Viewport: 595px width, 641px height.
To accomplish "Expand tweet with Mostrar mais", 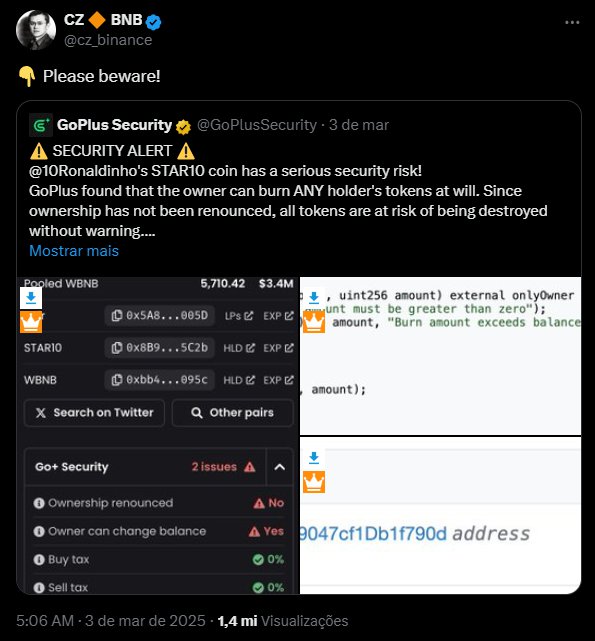I will [x=74, y=251].
